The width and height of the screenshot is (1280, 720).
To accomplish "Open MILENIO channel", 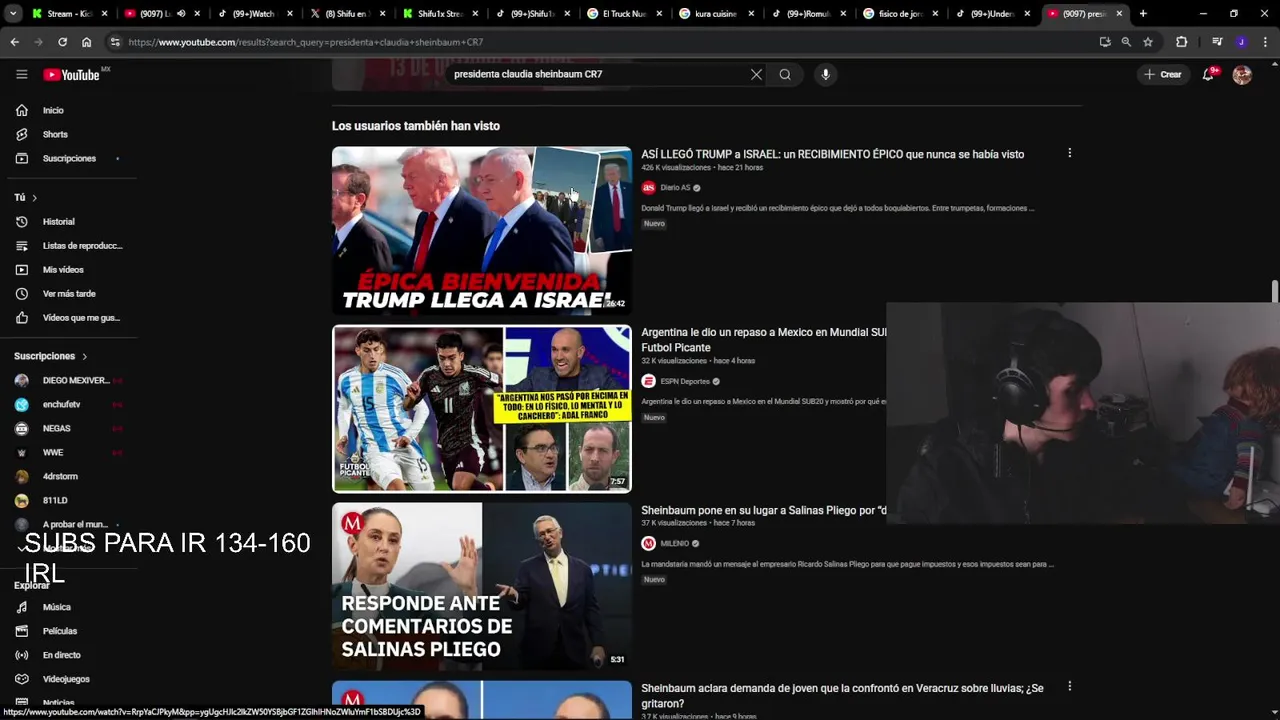I will [x=674, y=543].
